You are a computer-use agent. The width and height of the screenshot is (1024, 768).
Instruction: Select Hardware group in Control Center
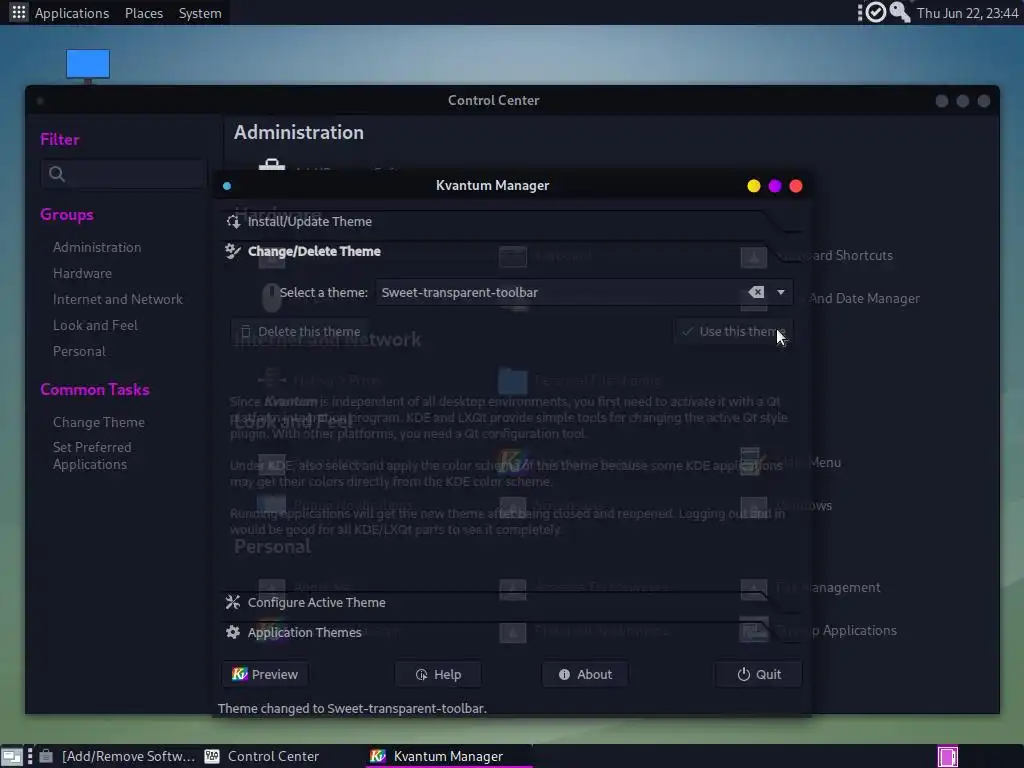pyautogui.click(x=82, y=274)
